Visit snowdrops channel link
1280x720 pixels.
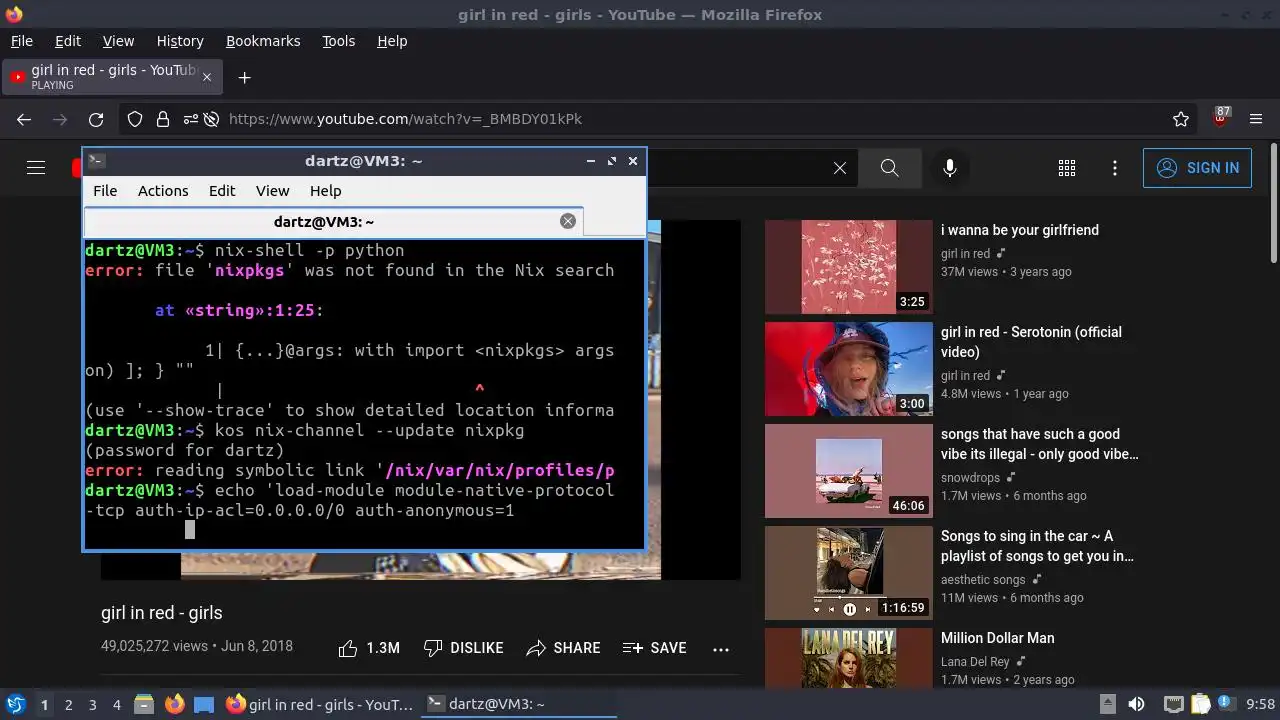click(971, 478)
